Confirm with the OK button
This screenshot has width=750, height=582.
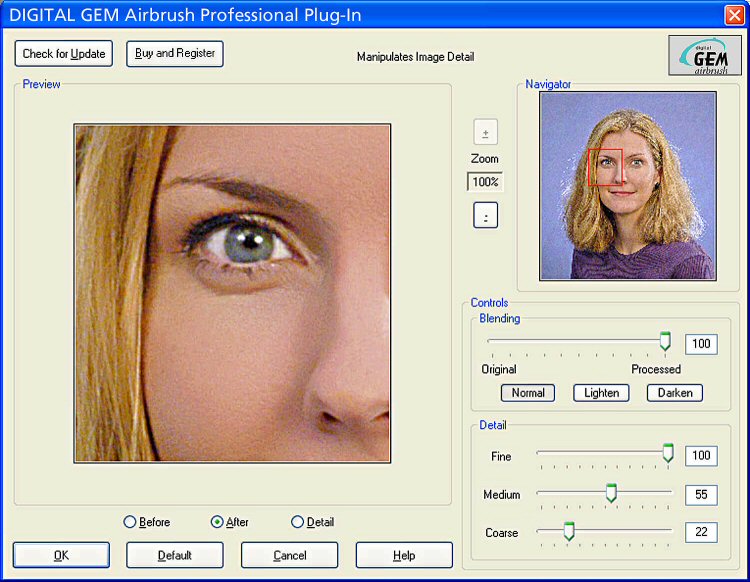(x=61, y=555)
